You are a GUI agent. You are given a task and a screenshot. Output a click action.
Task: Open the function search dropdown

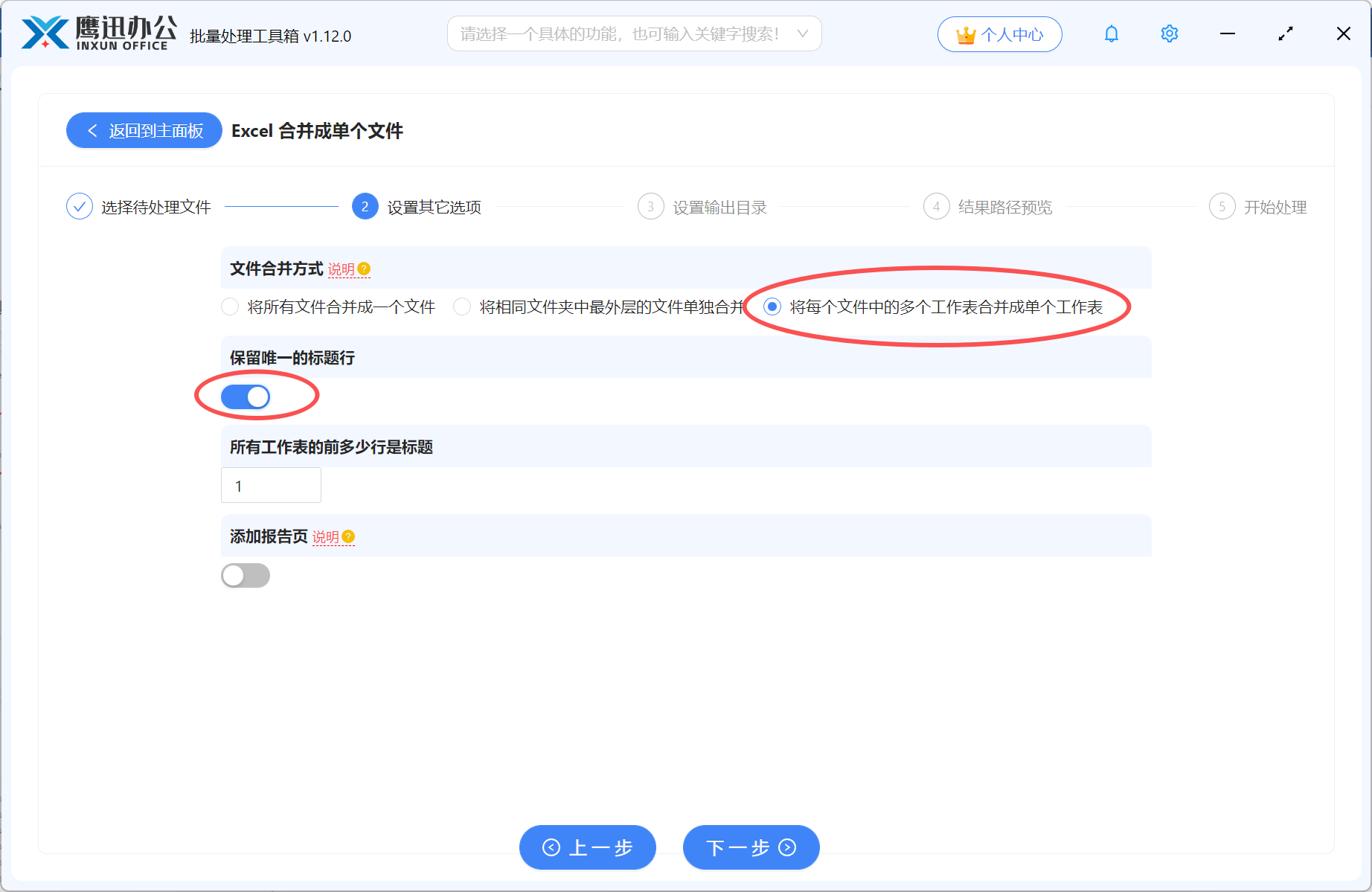[x=634, y=33]
